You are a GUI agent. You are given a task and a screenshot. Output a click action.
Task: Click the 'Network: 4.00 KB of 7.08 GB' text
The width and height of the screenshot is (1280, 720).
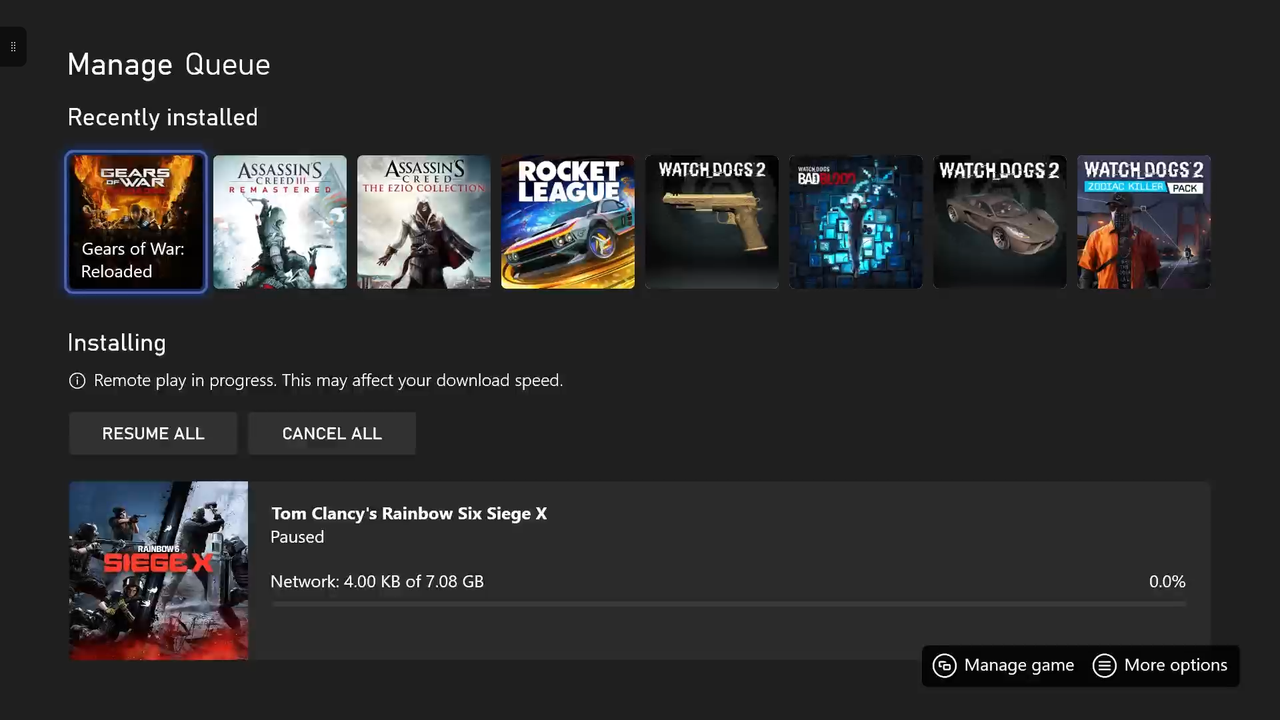pos(377,581)
